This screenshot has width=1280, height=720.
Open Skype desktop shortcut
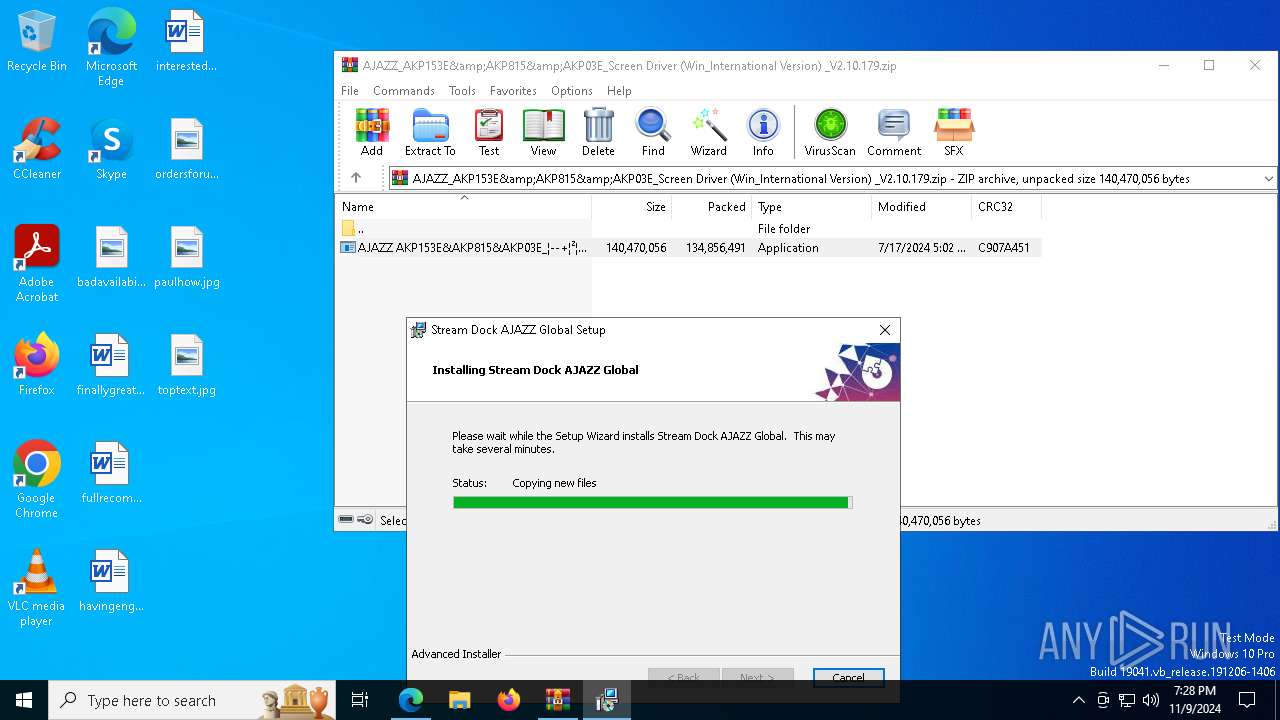pos(111,149)
